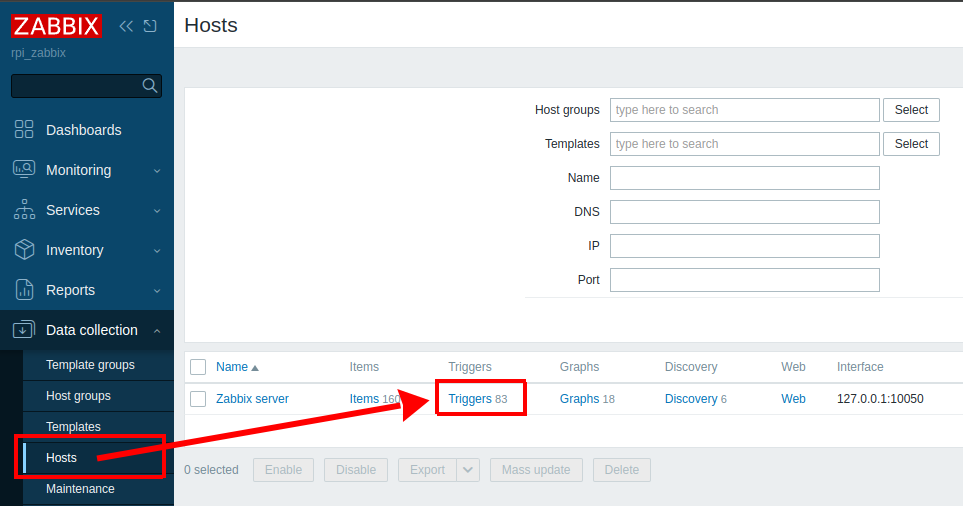Viewport: 963px width, 506px height.
Task: Open the Zabbix server host link
Action: tap(252, 399)
